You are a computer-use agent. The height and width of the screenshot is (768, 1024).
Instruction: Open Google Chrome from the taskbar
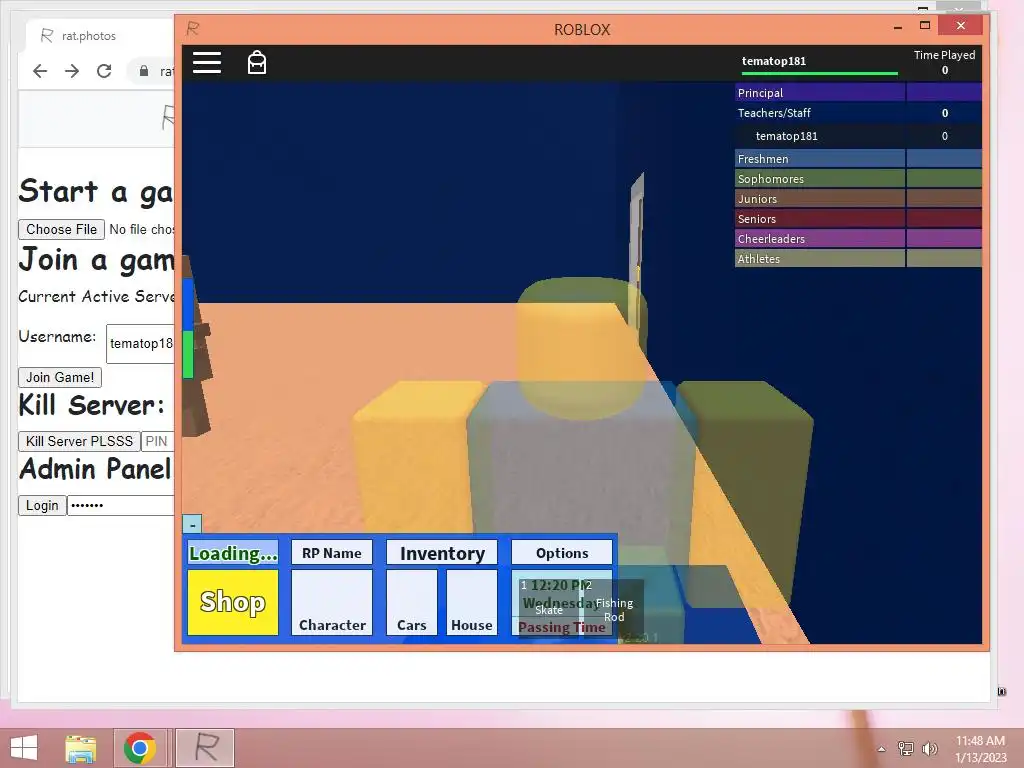139,748
